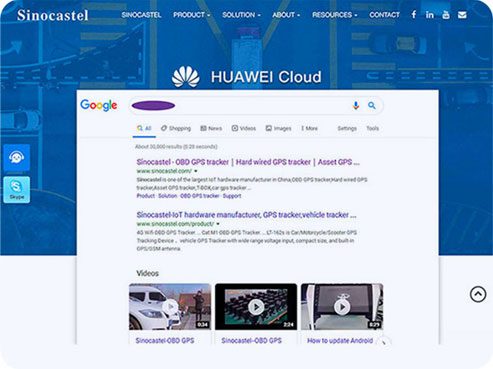Expand the RESOURCES dropdown menu
The width and height of the screenshot is (493, 369).
334,15
